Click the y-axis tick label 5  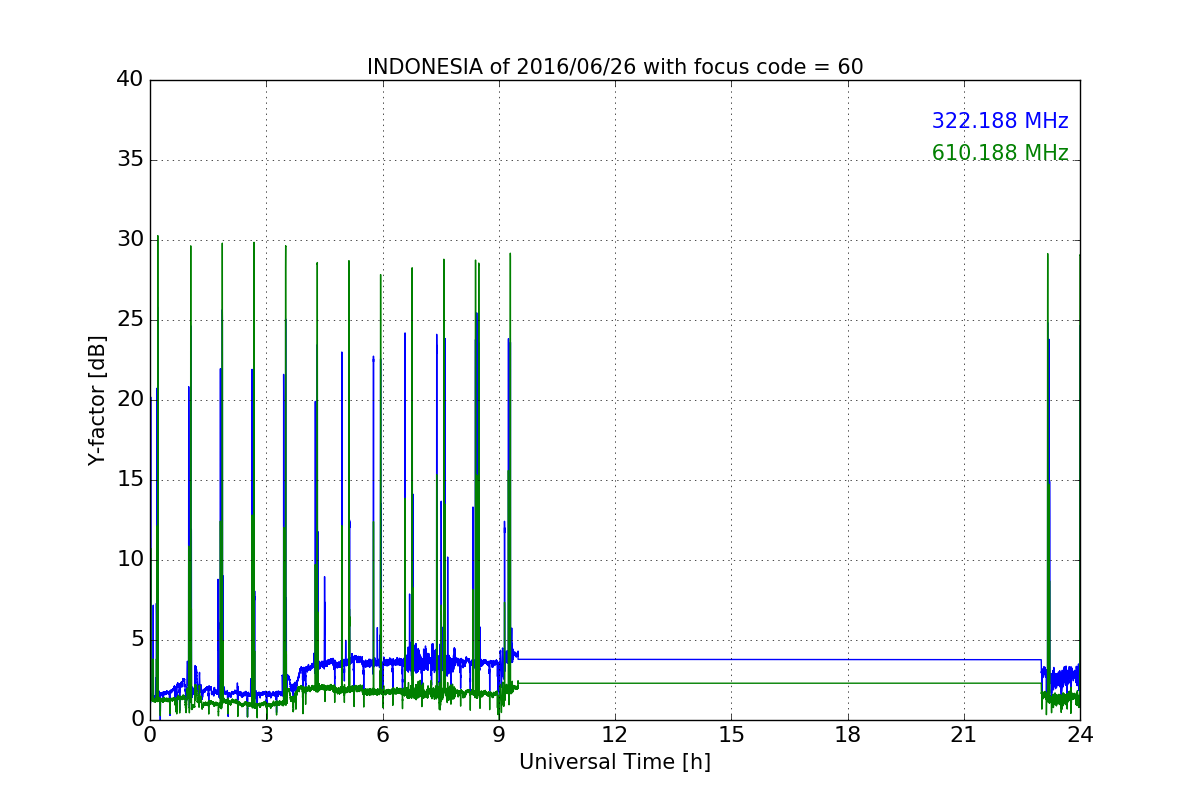(x=137, y=639)
